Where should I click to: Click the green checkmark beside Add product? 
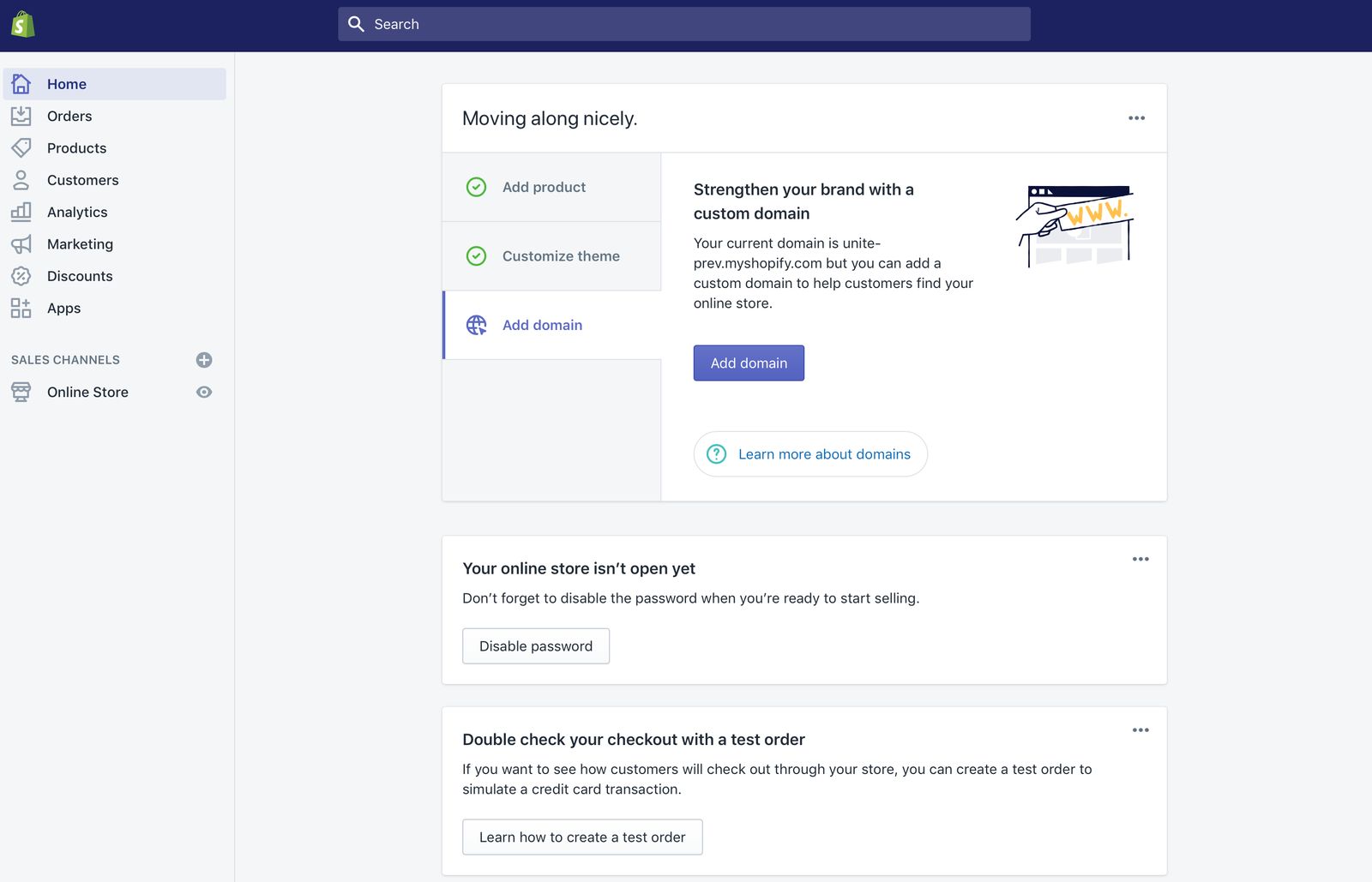tap(476, 187)
